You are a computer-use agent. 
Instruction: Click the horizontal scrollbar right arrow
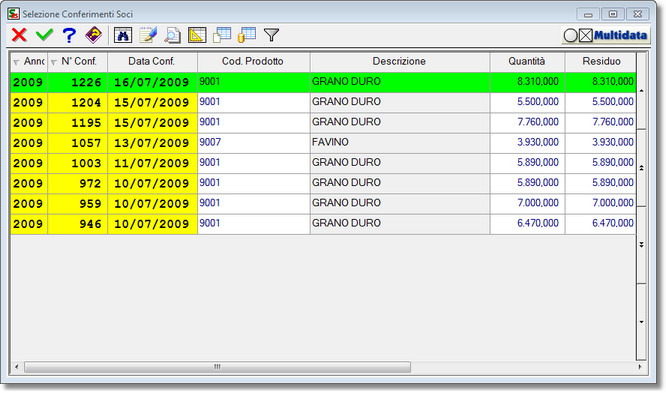[x=640, y=367]
